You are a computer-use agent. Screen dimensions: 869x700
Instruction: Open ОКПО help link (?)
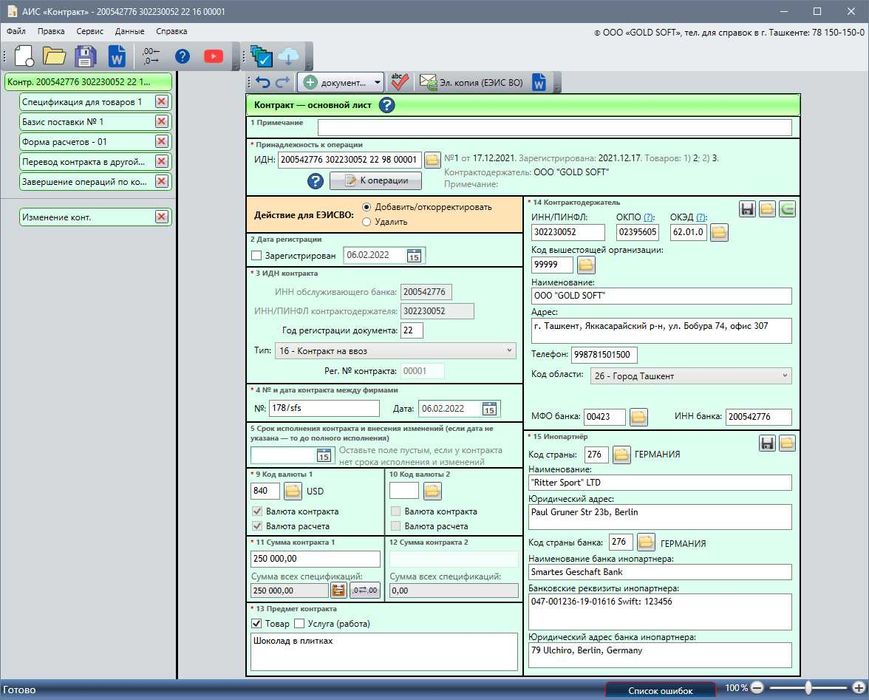pyautogui.click(x=648, y=217)
